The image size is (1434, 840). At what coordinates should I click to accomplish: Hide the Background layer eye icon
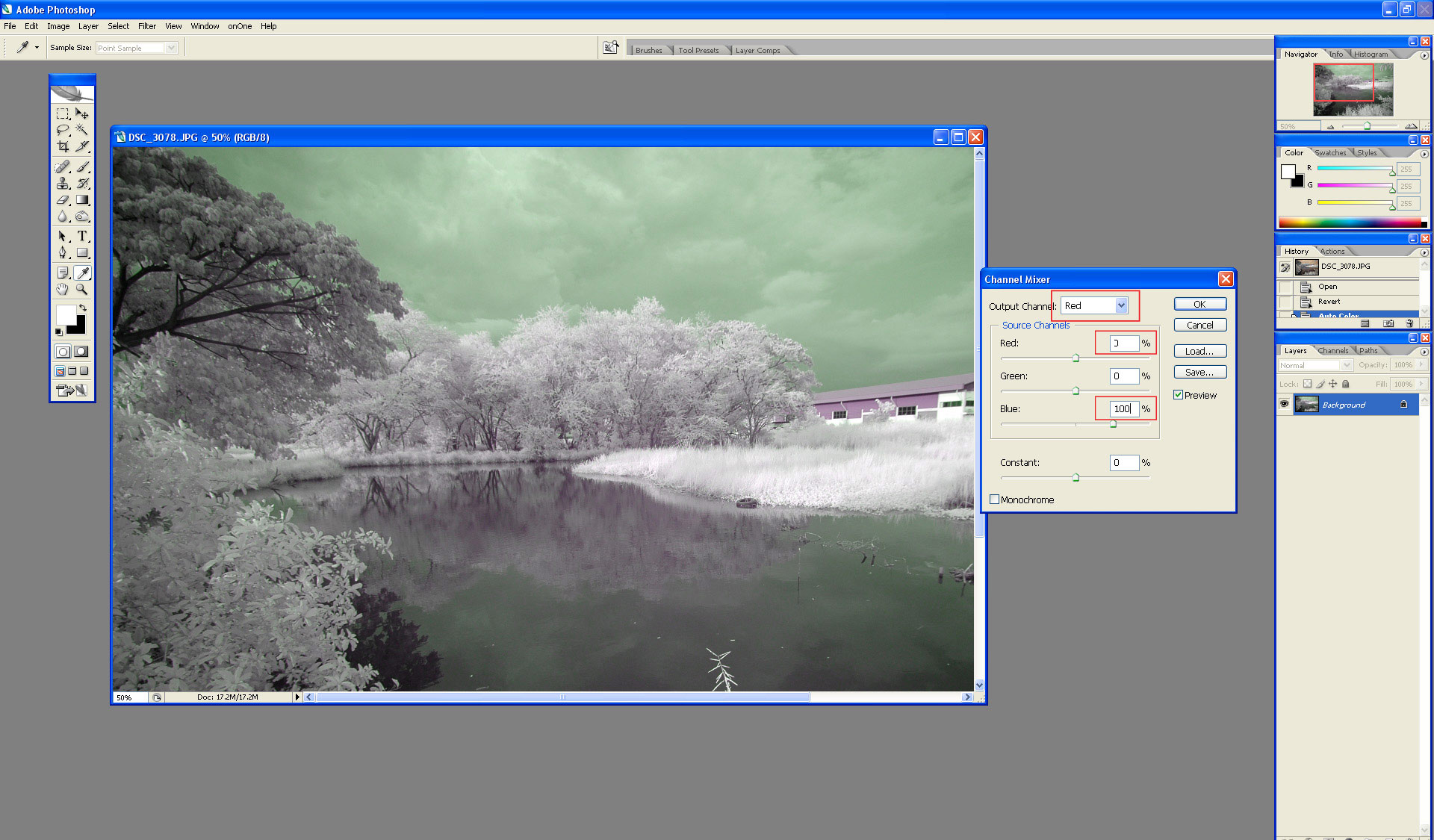[x=1284, y=404]
